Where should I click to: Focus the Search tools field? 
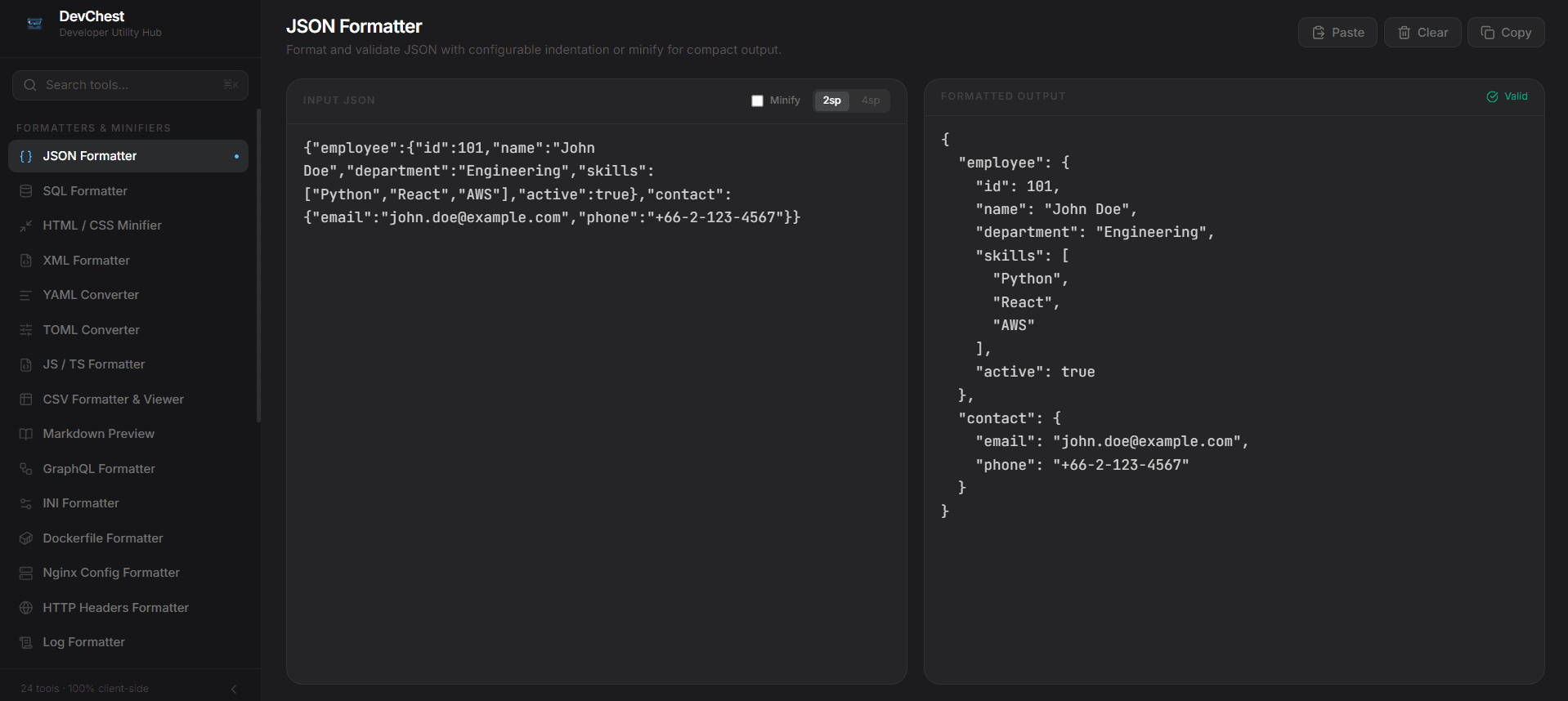click(x=130, y=85)
